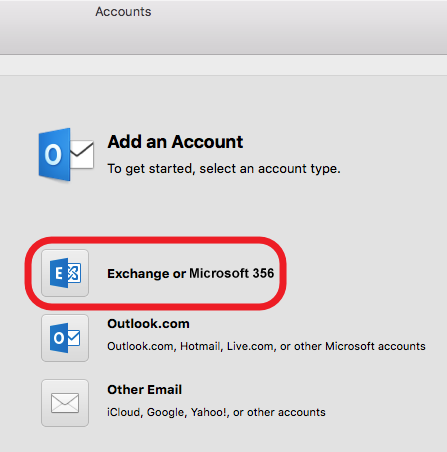This screenshot has height=452, width=447.
Task: Select the Outlook.com account icon button
Action: tap(65, 338)
